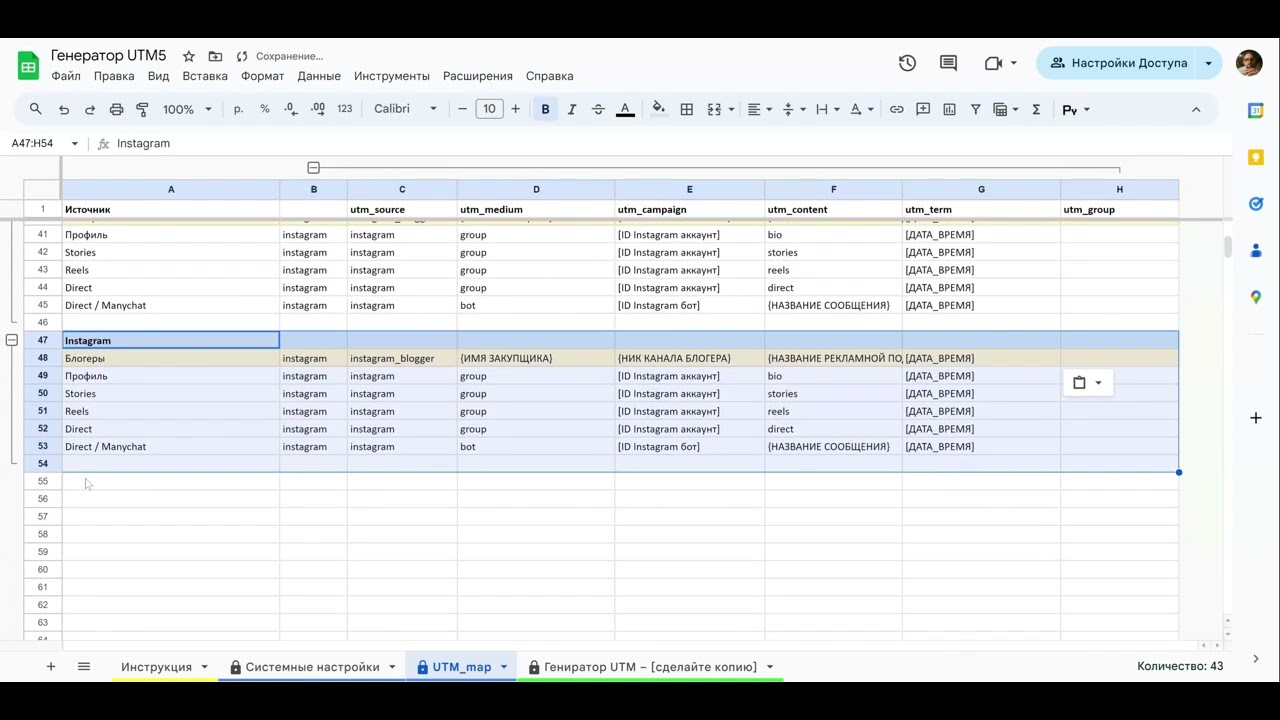This screenshot has height=720, width=1280.
Task: Open Google Calendar in side panel
Action: tap(1256, 111)
